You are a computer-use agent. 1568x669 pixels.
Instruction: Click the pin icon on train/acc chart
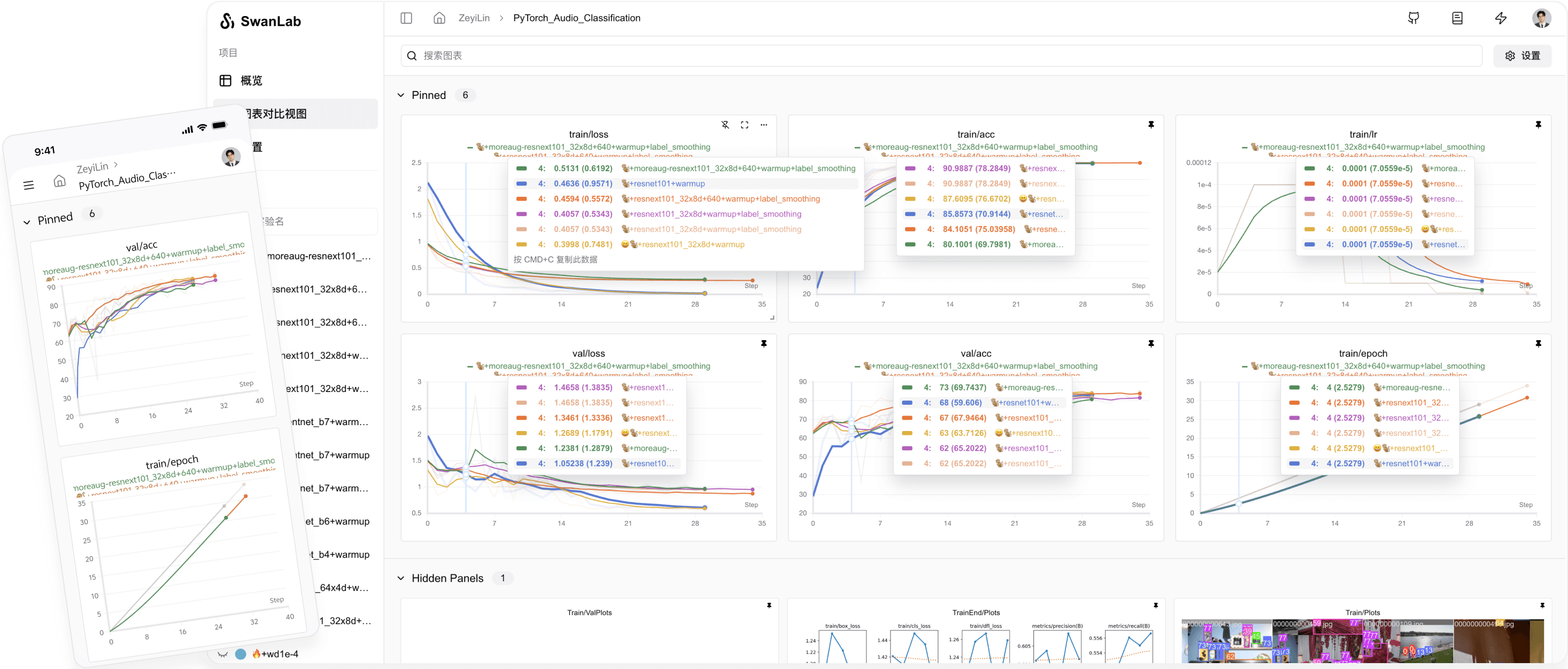tap(1151, 125)
